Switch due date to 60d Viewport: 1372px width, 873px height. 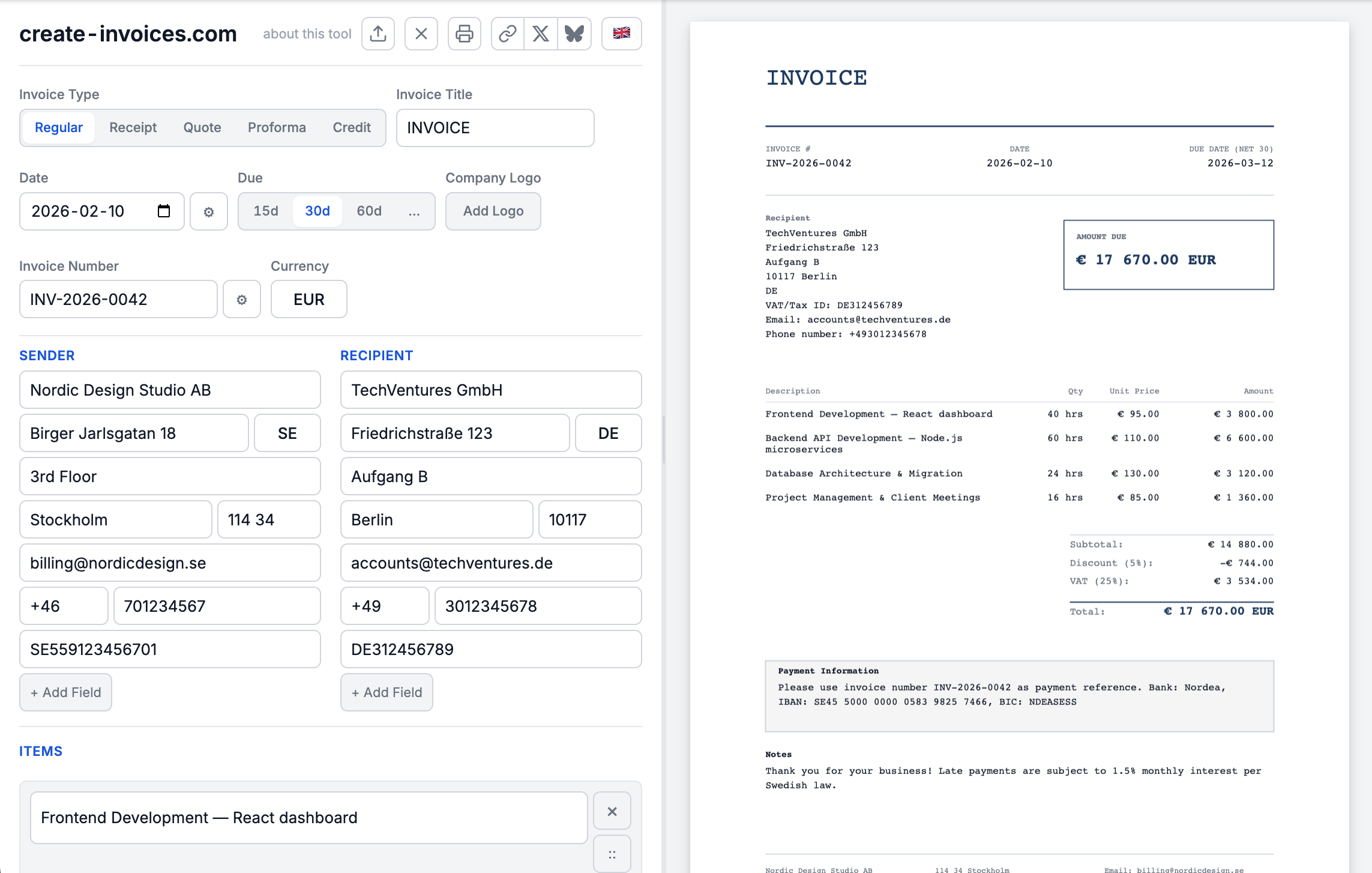click(x=369, y=211)
